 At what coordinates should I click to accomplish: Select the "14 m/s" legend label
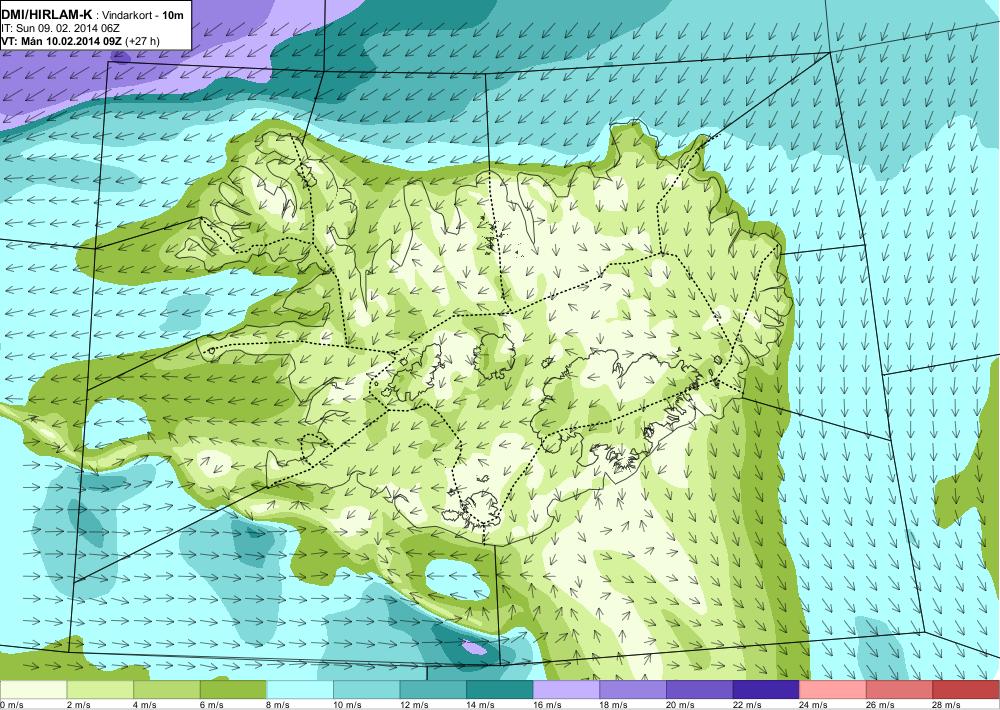[480, 705]
